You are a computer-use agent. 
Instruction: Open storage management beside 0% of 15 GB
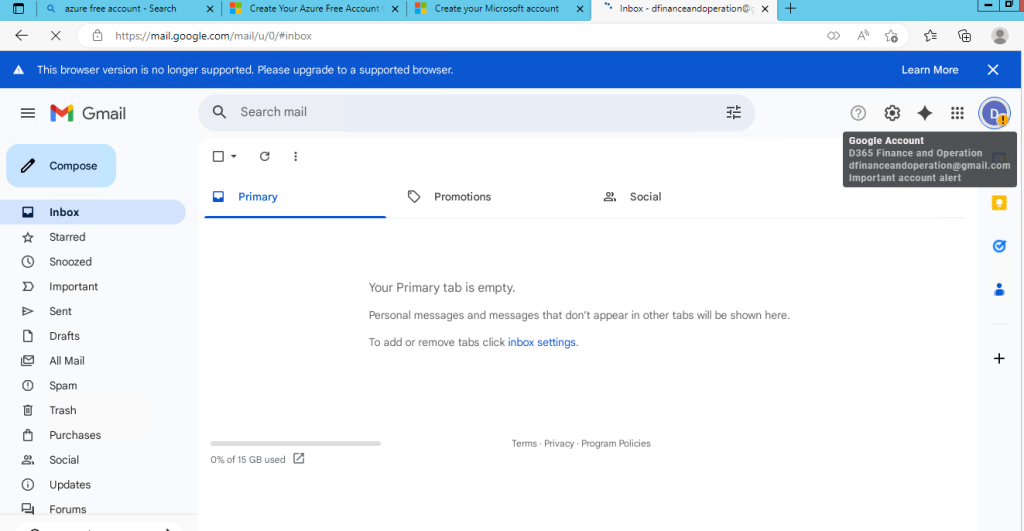[x=298, y=459]
